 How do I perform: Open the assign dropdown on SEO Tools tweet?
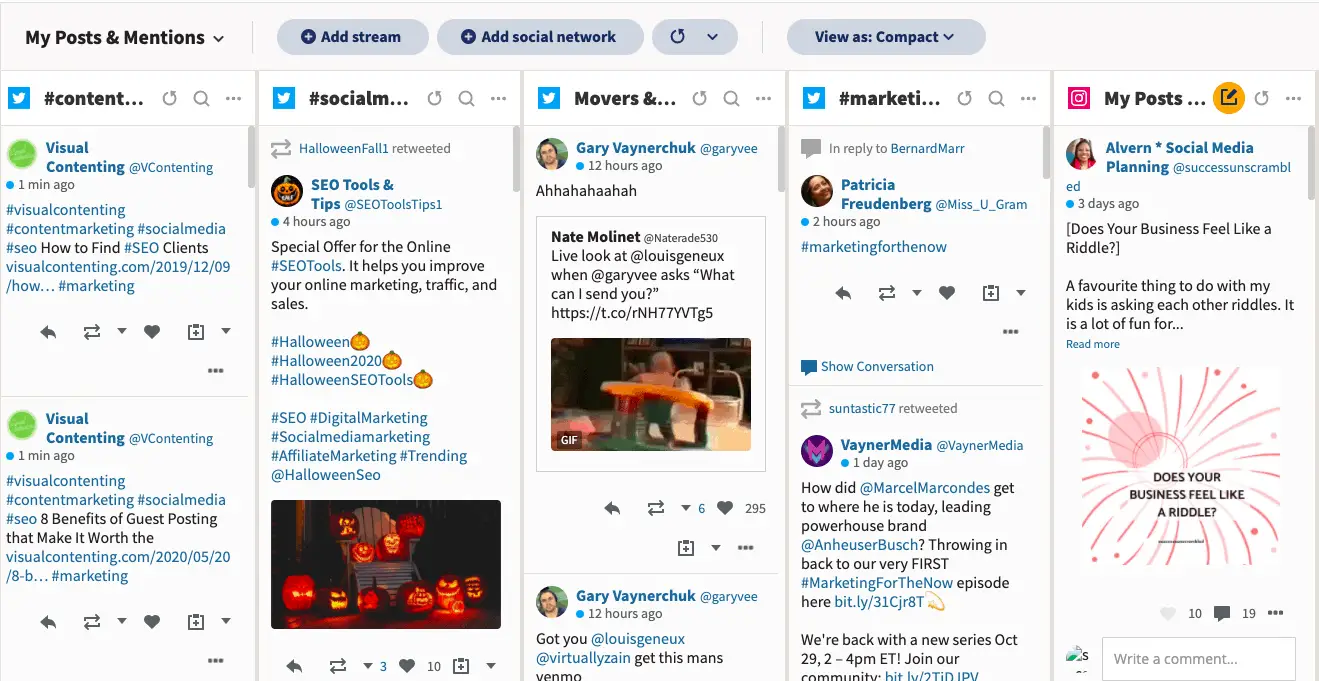pos(491,666)
